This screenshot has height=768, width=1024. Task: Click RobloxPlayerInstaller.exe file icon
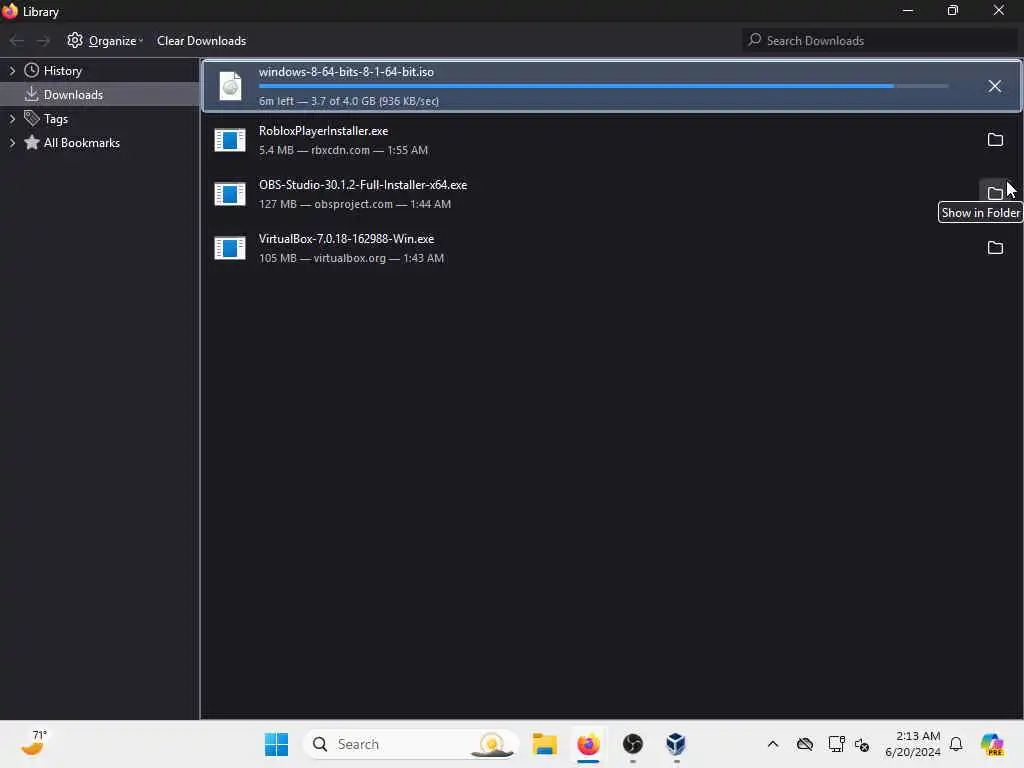pyautogui.click(x=230, y=140)
